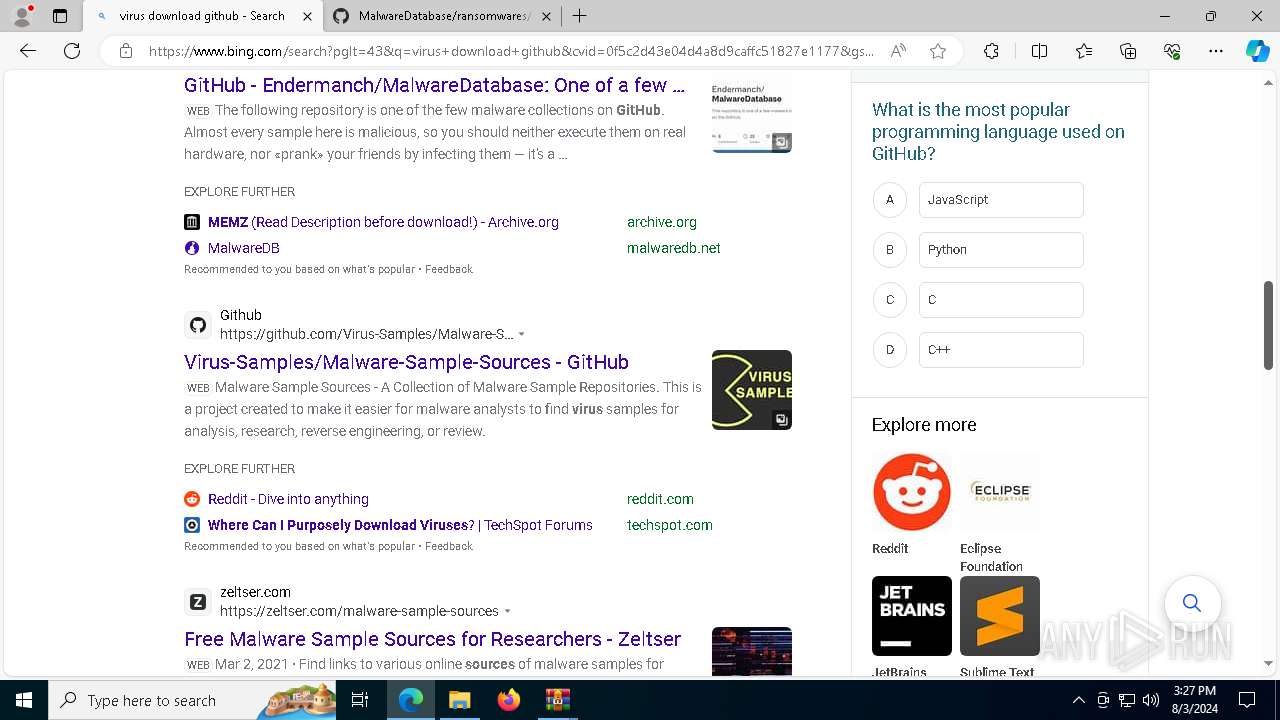Image resolution: width=1280 pixels, height=720 pixels.
Task: Open JetBrains tile in Explore more
Action: [x=912, y=626]
